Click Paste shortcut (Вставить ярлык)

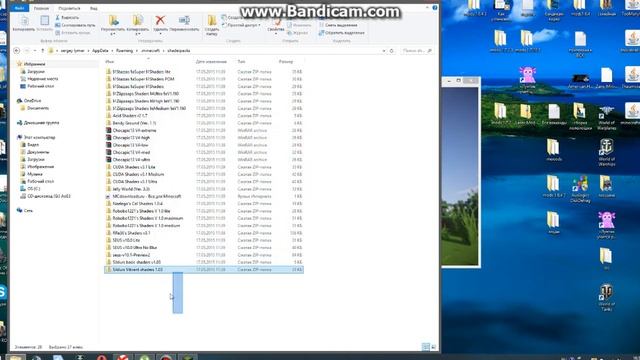tap(72, 33)
